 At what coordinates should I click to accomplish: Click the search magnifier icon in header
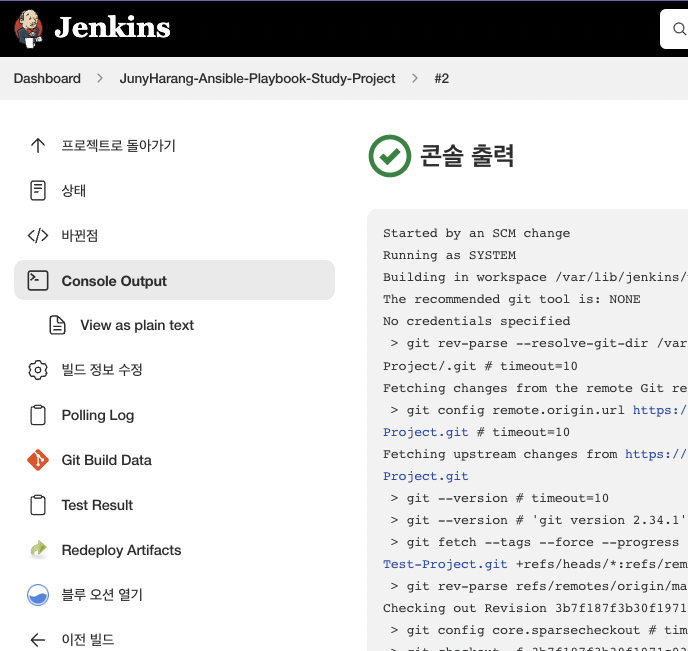[x=679, y=29]
